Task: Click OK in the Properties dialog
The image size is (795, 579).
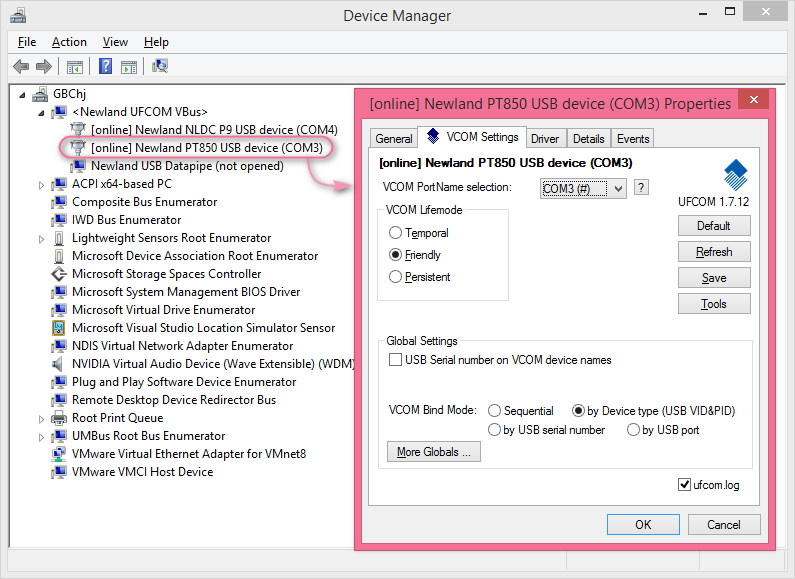Action: click(643, 524)
